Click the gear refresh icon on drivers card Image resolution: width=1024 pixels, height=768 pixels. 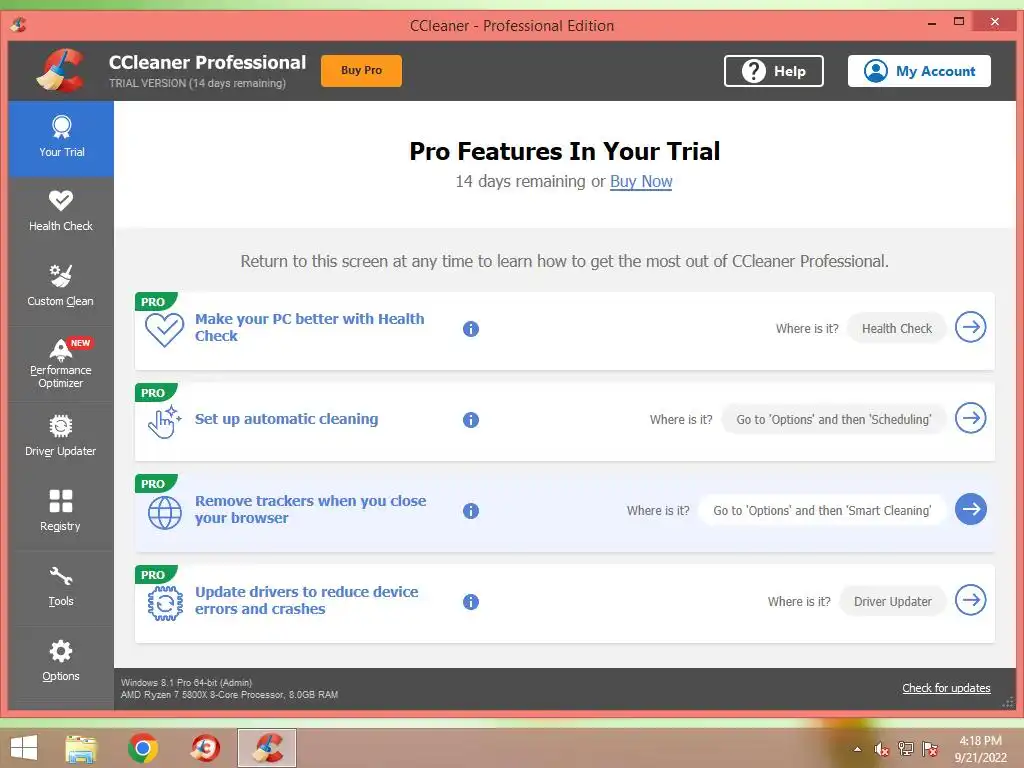tap(165, 603)
